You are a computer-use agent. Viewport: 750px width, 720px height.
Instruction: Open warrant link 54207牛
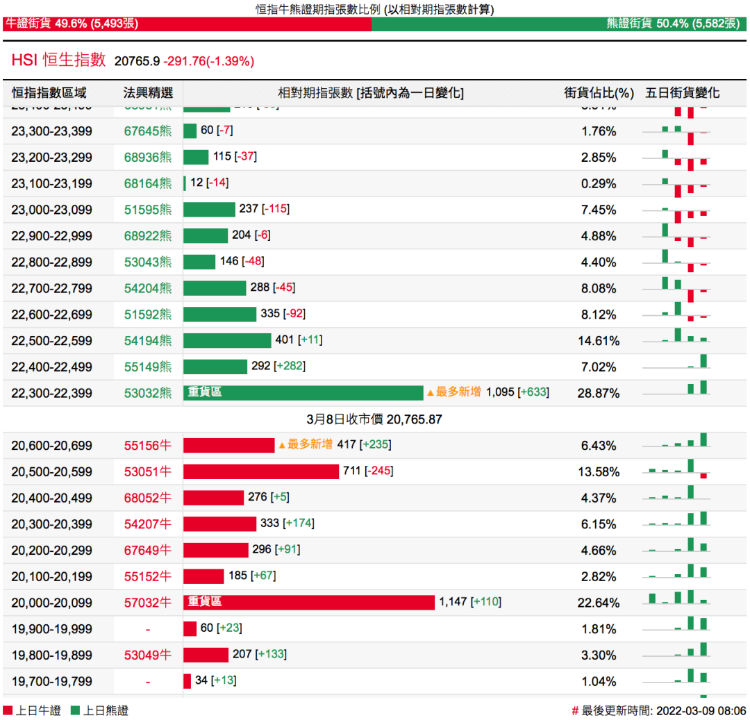(x=147, y=524)
